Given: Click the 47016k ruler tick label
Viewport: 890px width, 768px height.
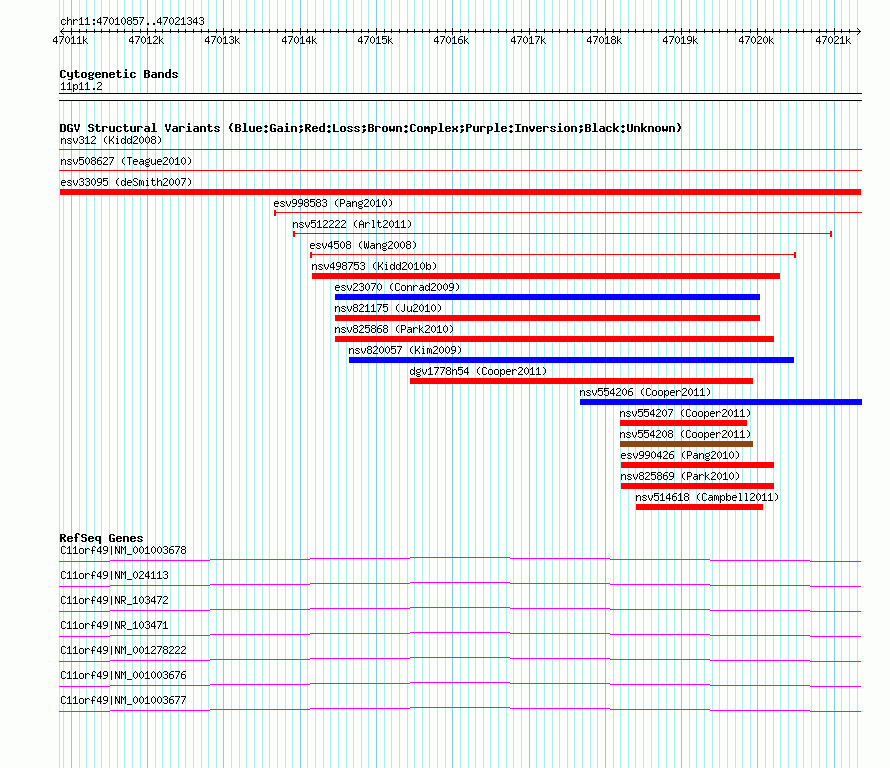Looking at the screenshot, I should coord(451,40).
